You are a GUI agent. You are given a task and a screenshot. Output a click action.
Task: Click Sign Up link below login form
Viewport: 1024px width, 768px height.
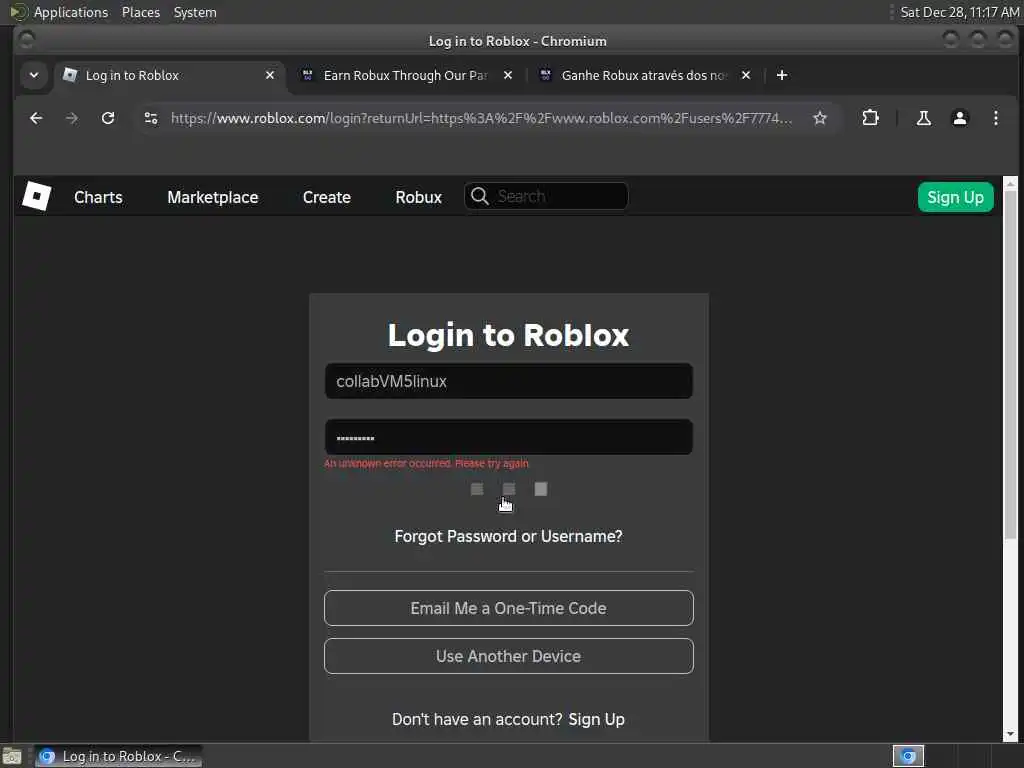(x=596, y=719)
